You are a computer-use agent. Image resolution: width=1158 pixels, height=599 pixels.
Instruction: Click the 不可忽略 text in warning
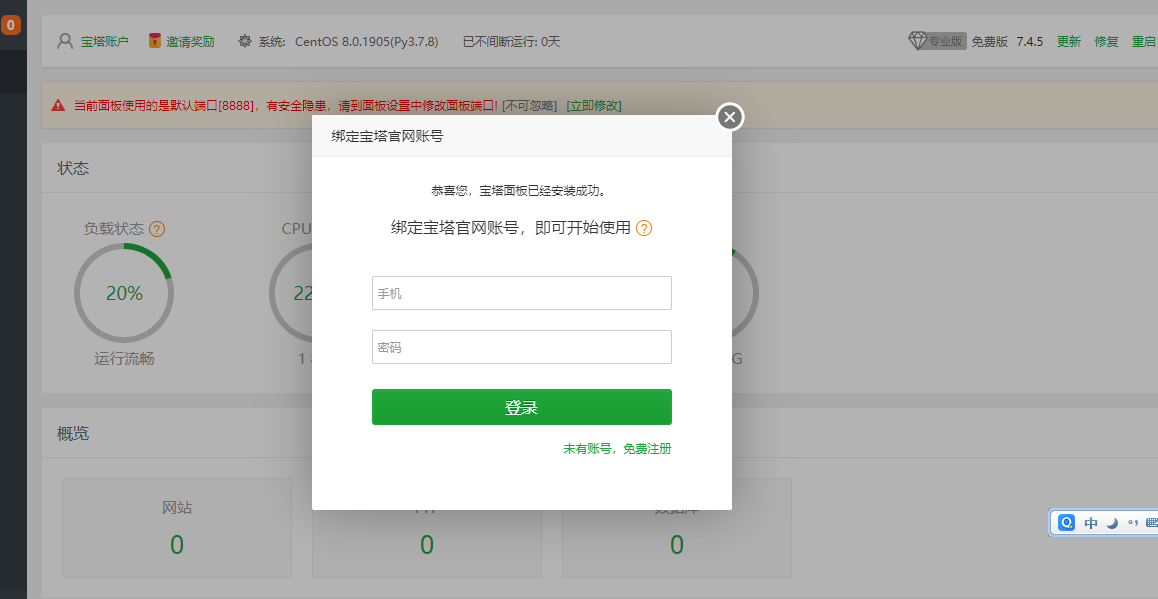(530, 106)
